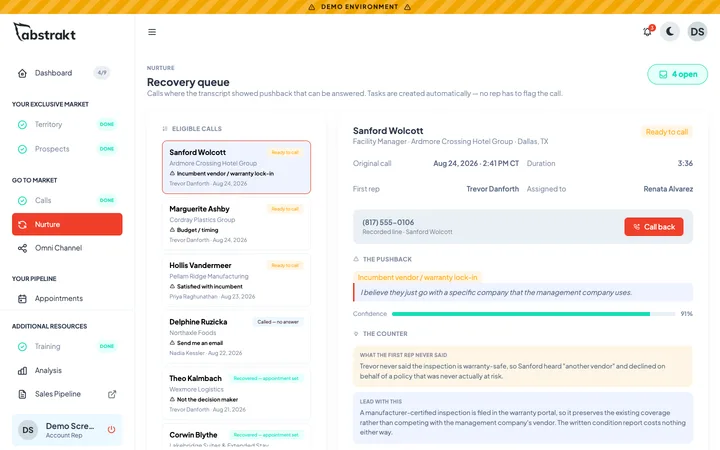
Task: Select the Sanford Wolcott call card
Action: 236,167
